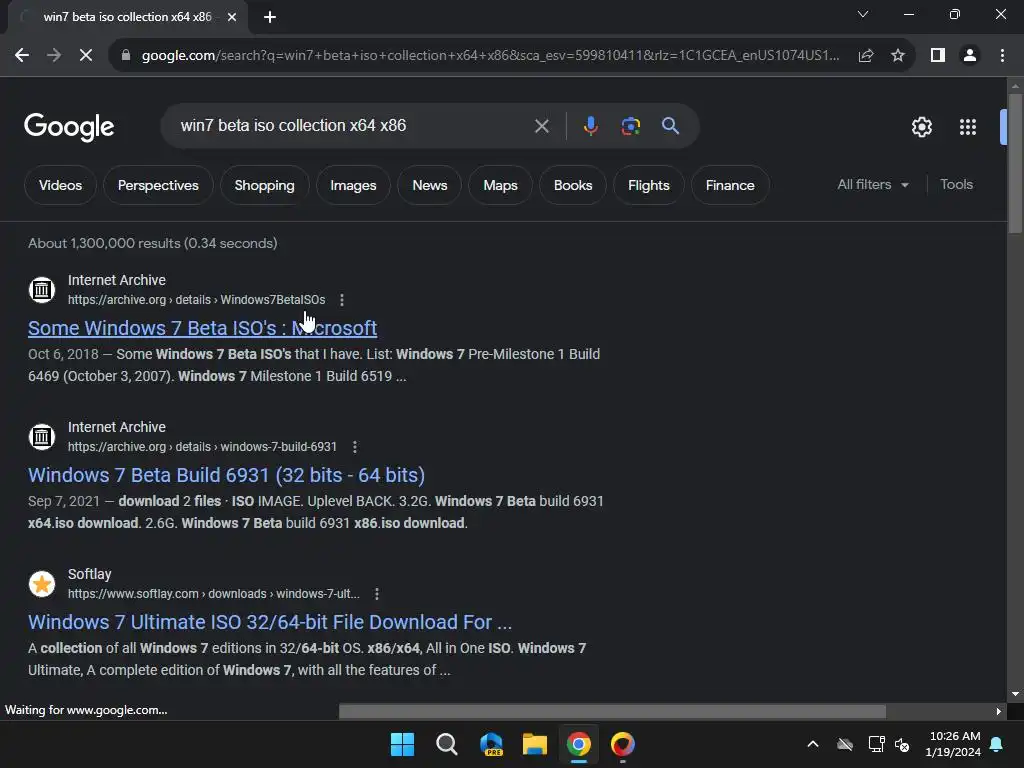The height and width of the screenshot is (768, 1024).
Task: Search by voice microphone icon
Action: tap(590, 125)
